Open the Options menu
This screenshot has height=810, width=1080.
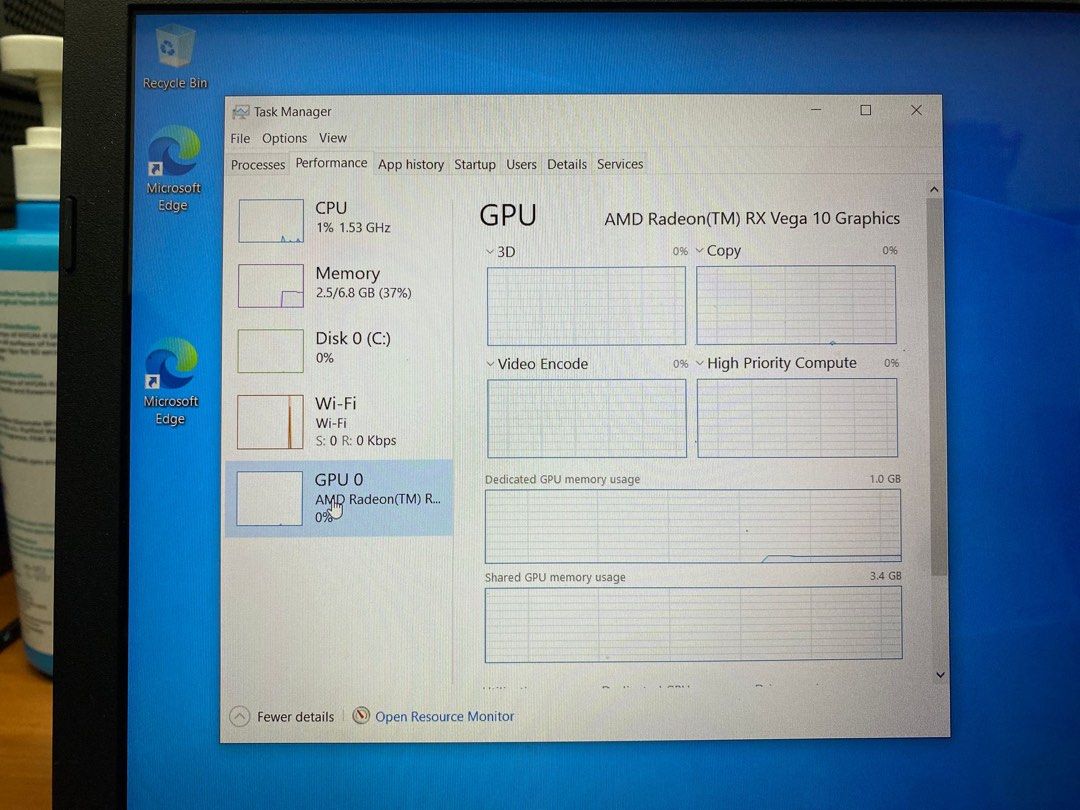click(285, 138)
